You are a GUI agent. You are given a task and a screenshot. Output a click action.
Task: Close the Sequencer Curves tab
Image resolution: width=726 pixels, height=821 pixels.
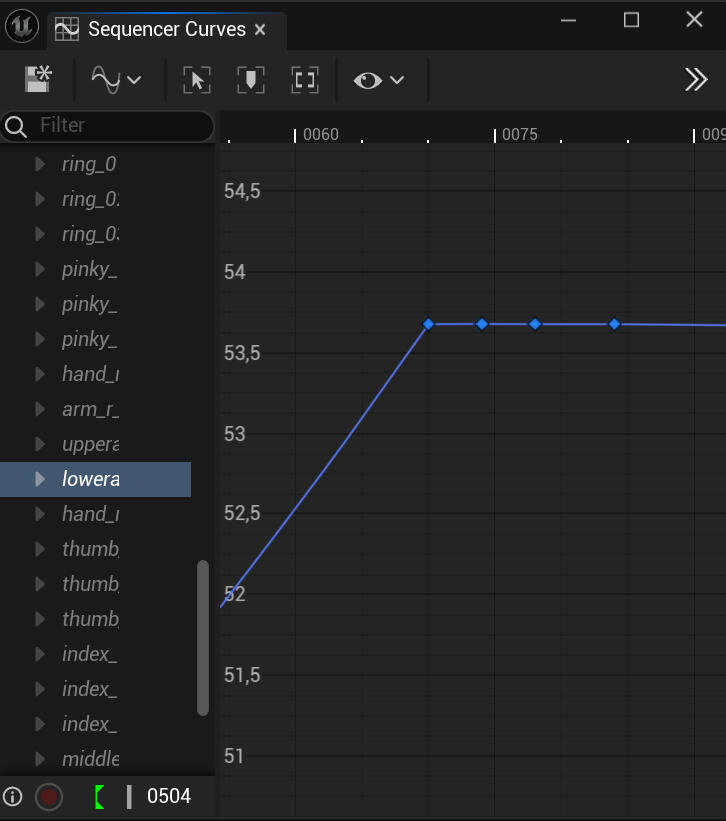pyautogui.click(x=260, y=30)
